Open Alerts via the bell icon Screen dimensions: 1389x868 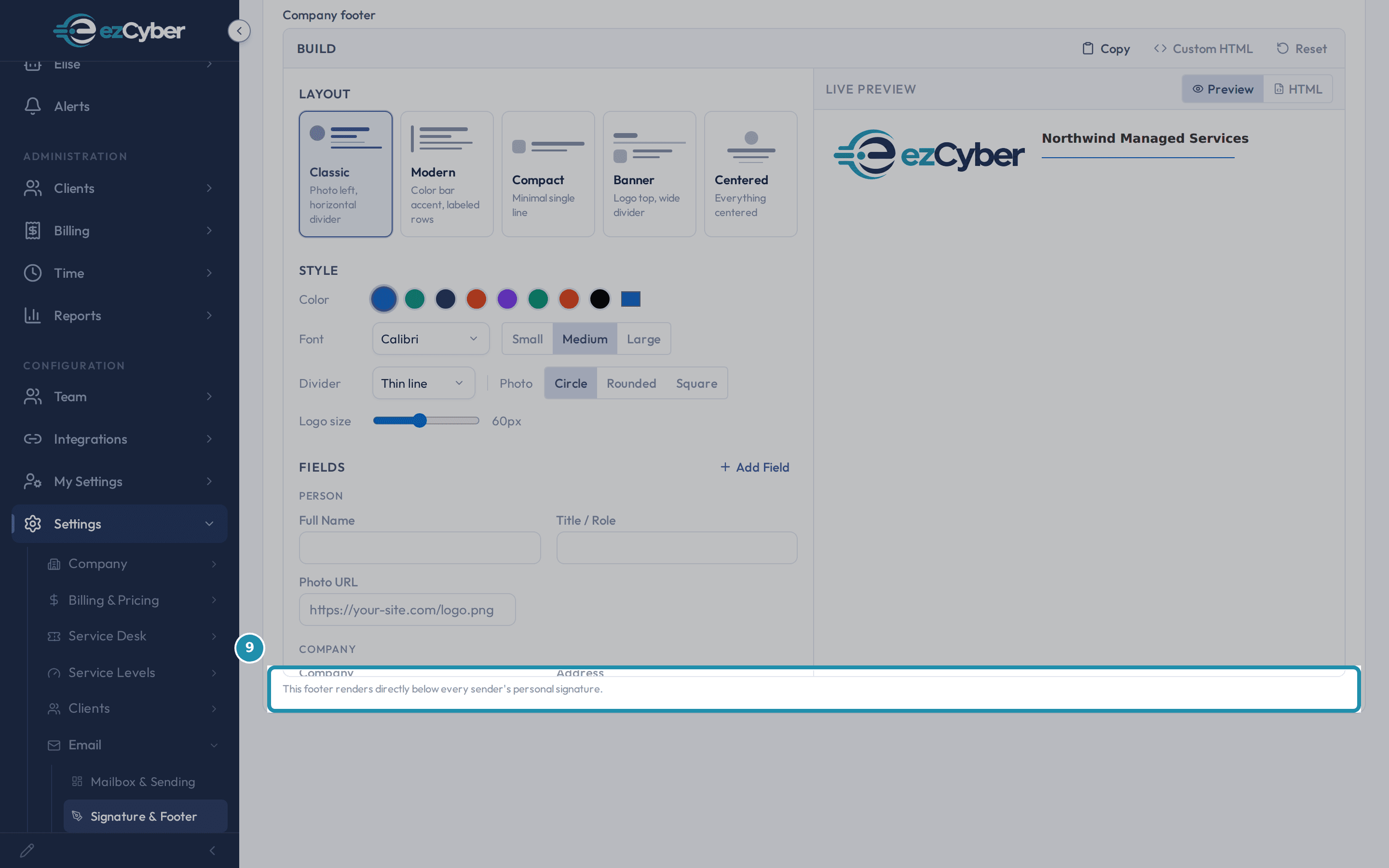(33, 106)
